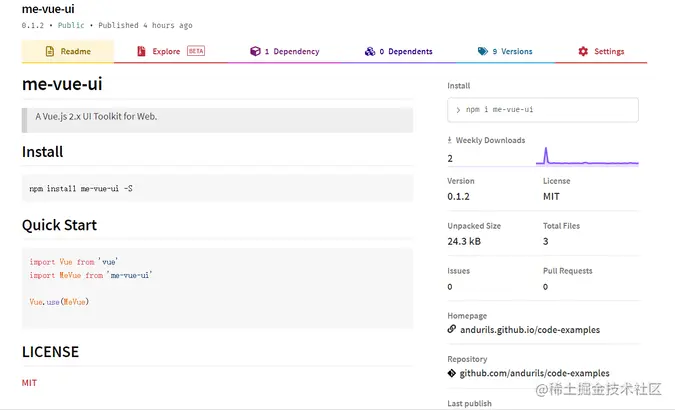Click the weekly downloads sparkline chart
This screenshot has height=410, width=675.
[590, 155]
